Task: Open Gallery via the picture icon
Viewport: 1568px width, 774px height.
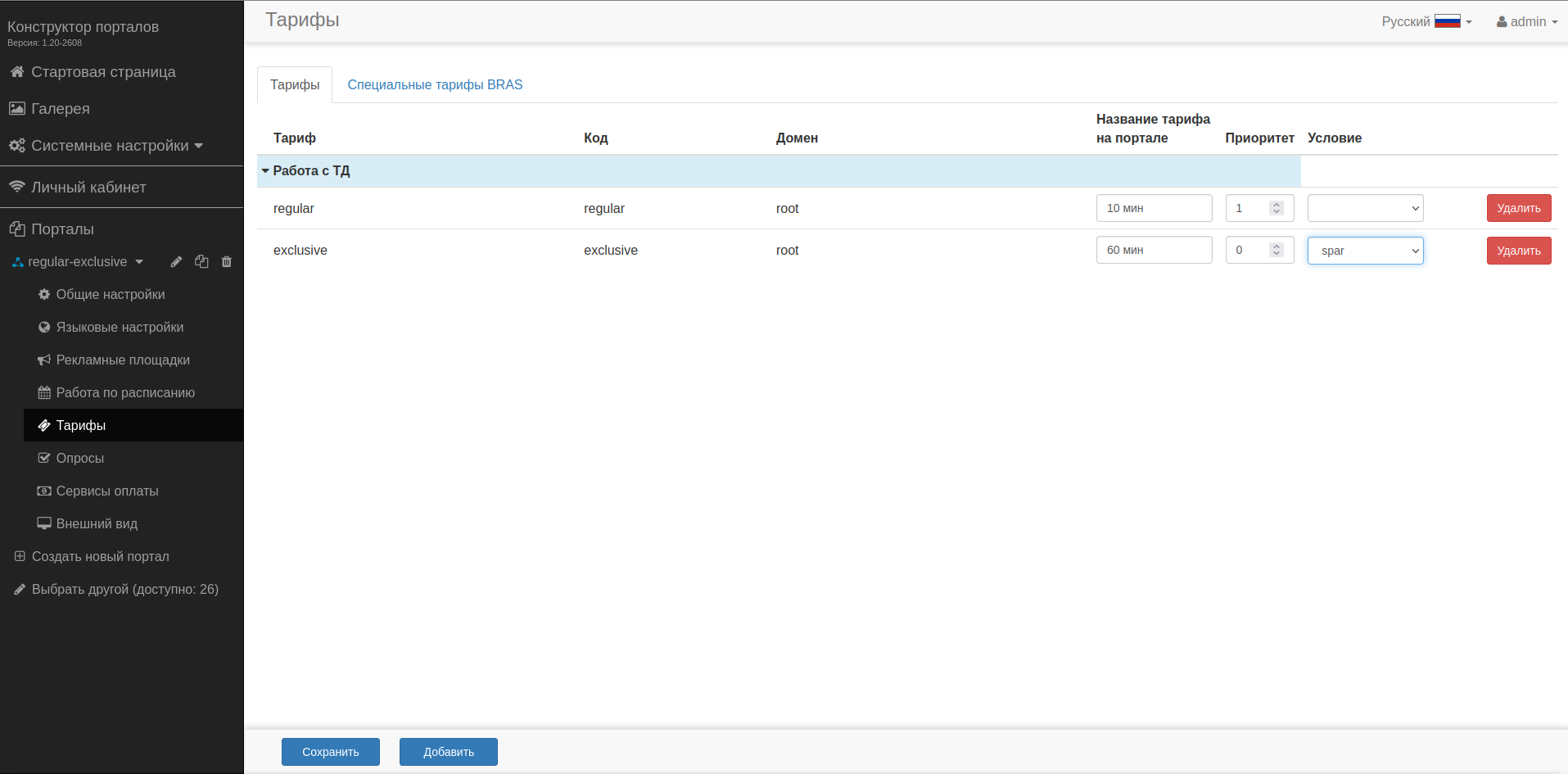Action: point(17,109)
